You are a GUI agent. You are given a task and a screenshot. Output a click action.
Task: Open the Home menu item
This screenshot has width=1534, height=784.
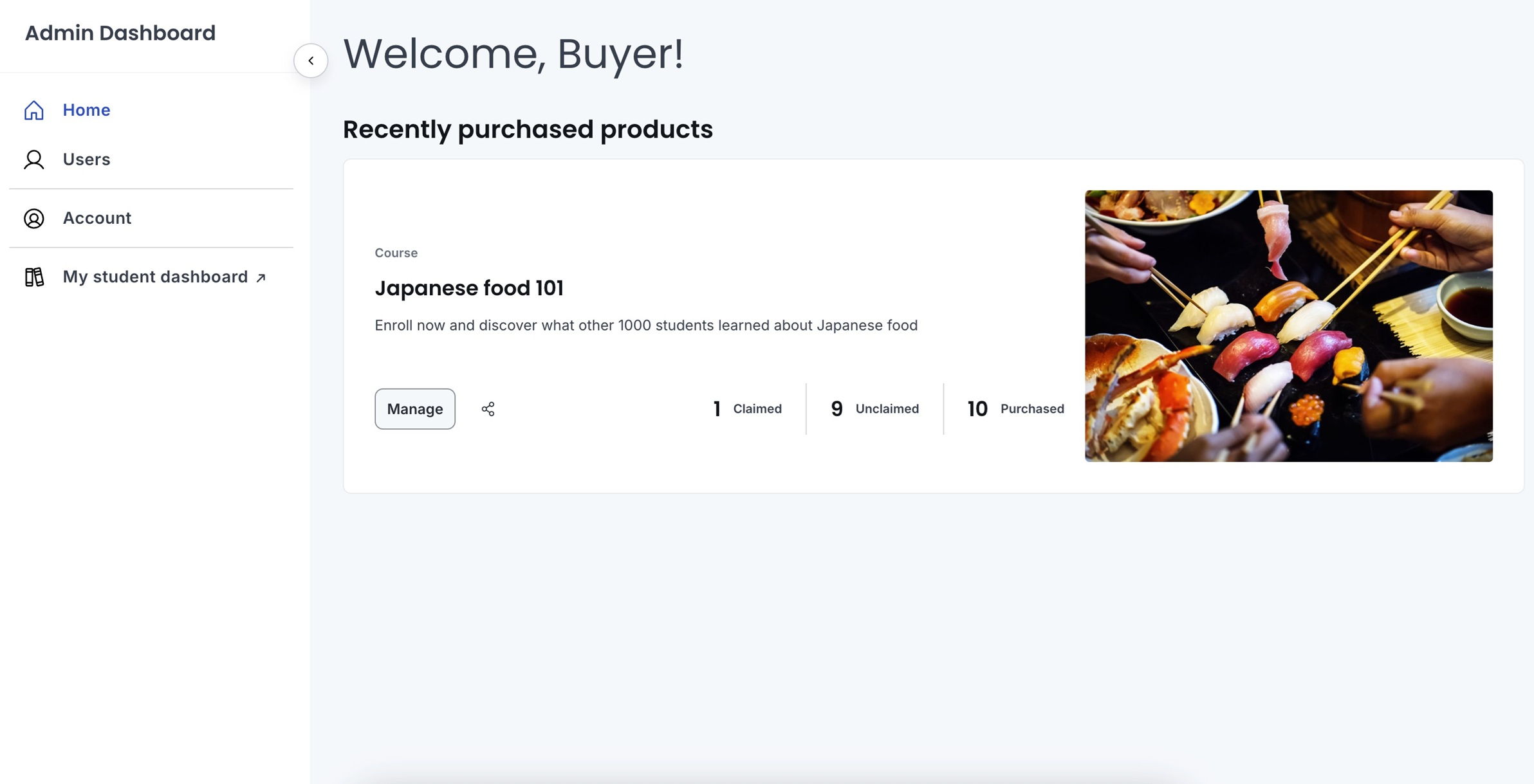(x=86, y=110)
